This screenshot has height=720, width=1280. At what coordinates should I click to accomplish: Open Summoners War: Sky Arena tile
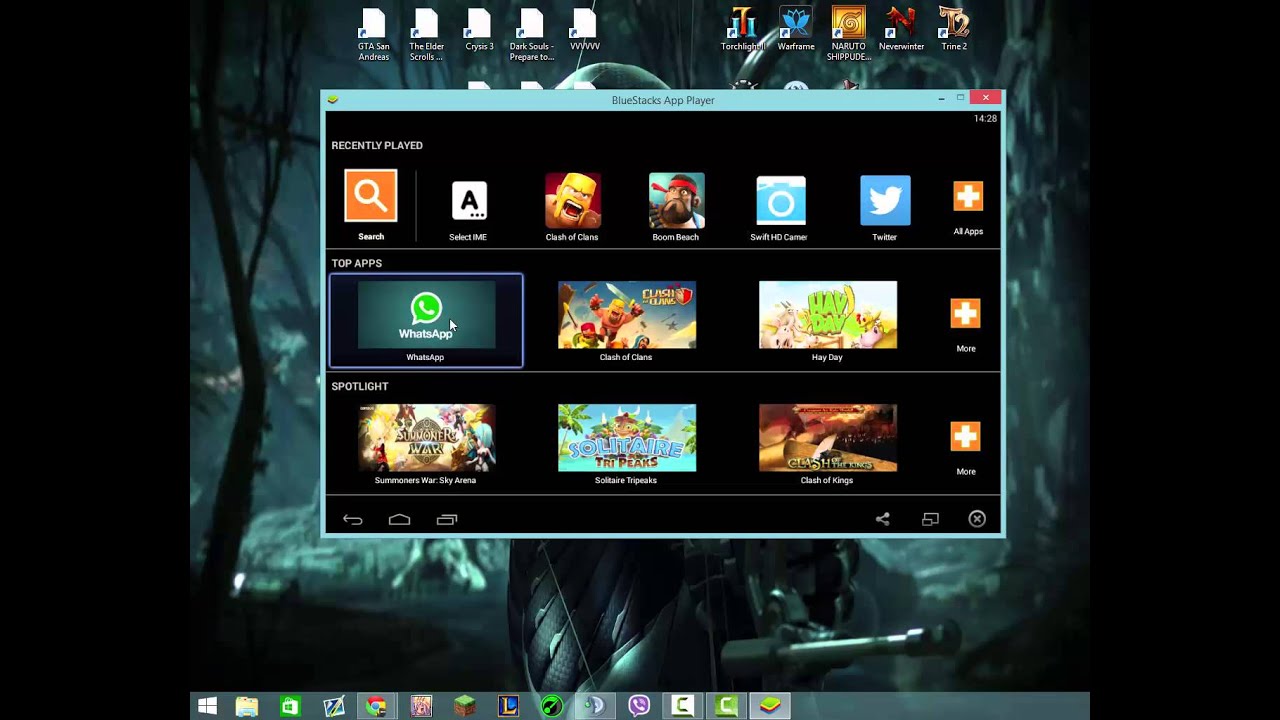[427, 438]
